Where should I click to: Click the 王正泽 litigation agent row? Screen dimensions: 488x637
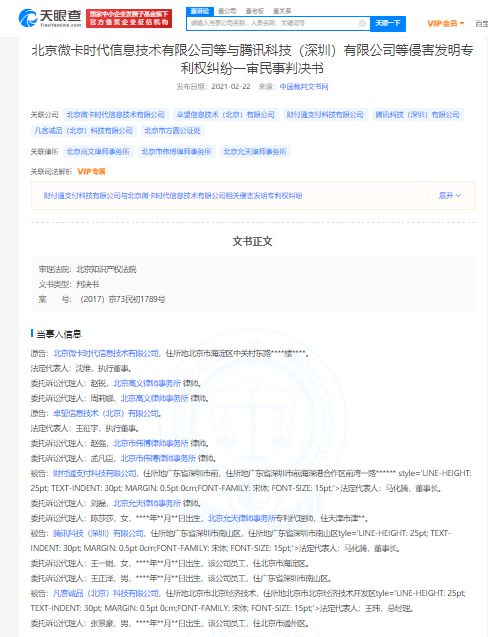click(x=181, y=578)
